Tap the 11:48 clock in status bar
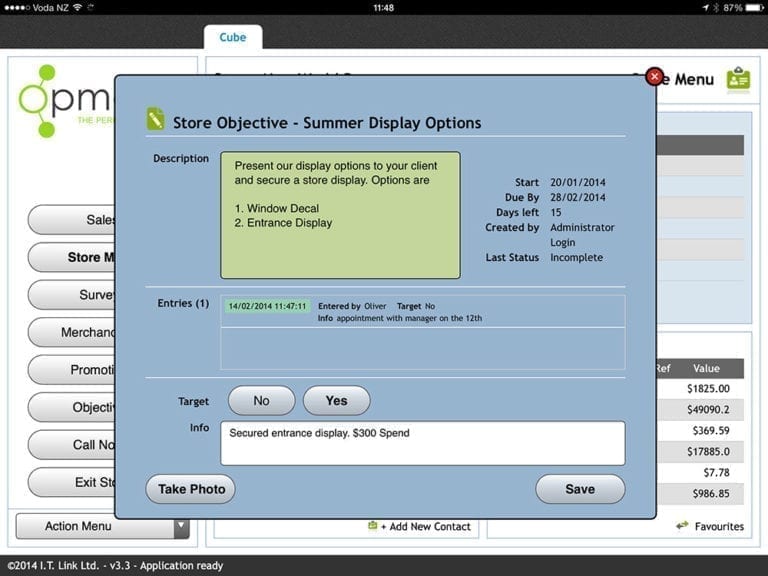Viewport: 768px width, 576px height. point(384,7)
